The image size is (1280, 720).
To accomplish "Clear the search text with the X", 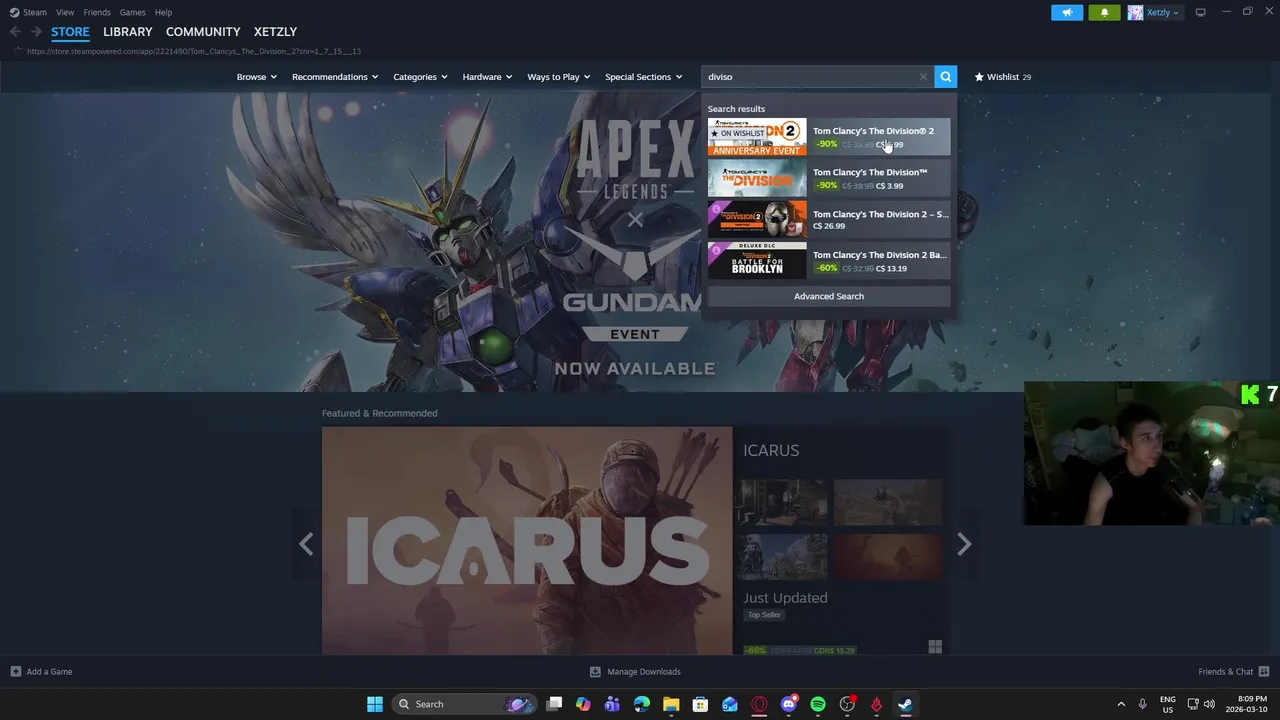I will 923,77.
